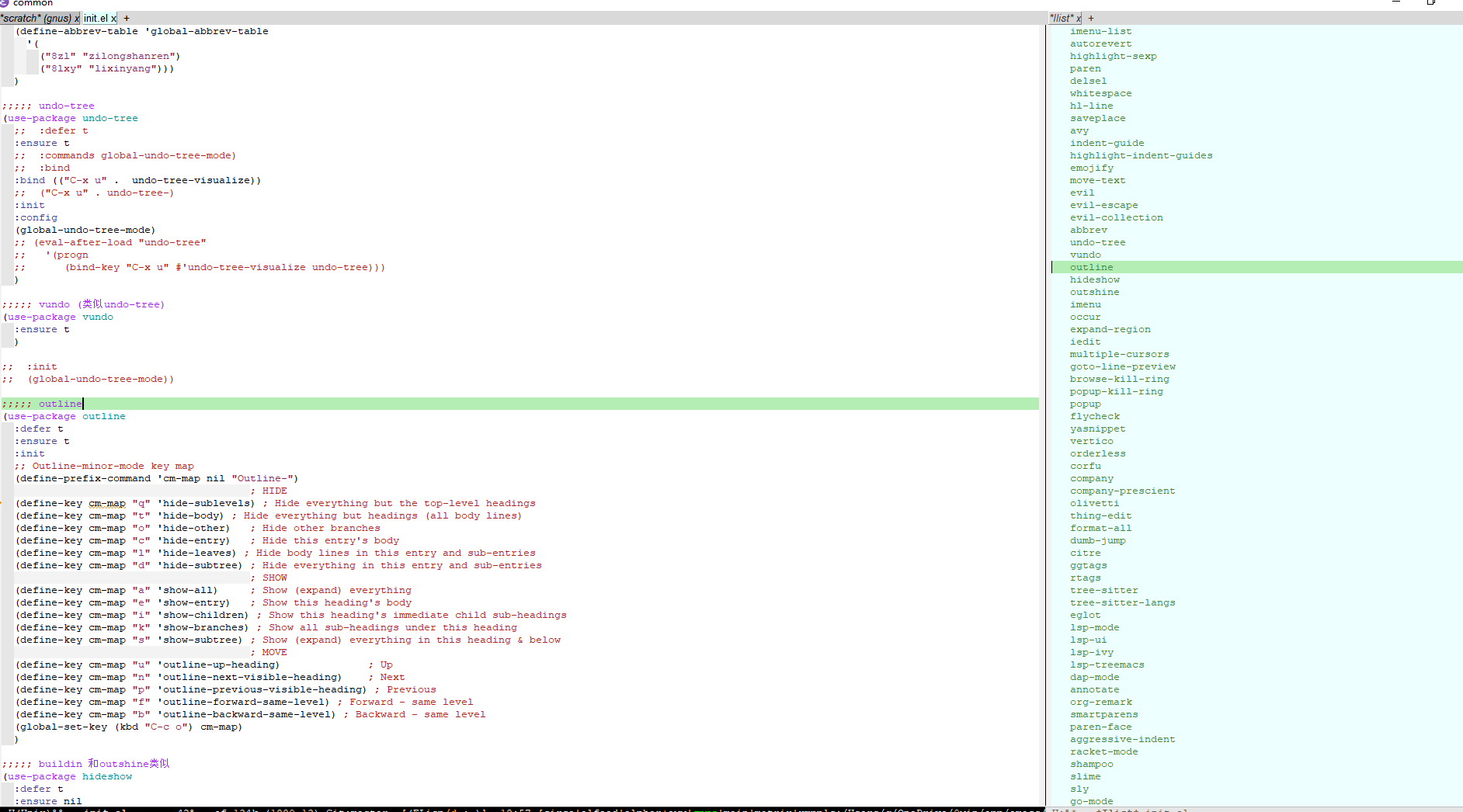
Task: Jump to iedit in Ilist
Action: tap(1085, 342)
